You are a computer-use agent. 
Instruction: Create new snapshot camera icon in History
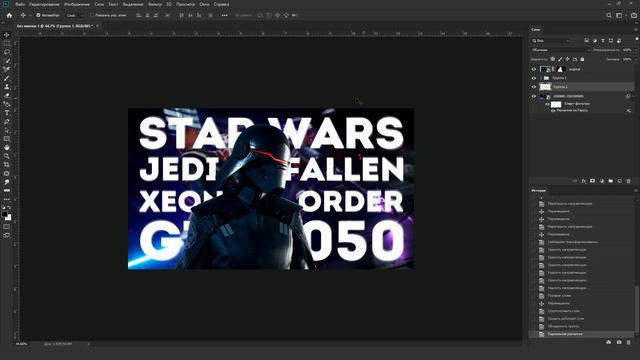(619, 342)
